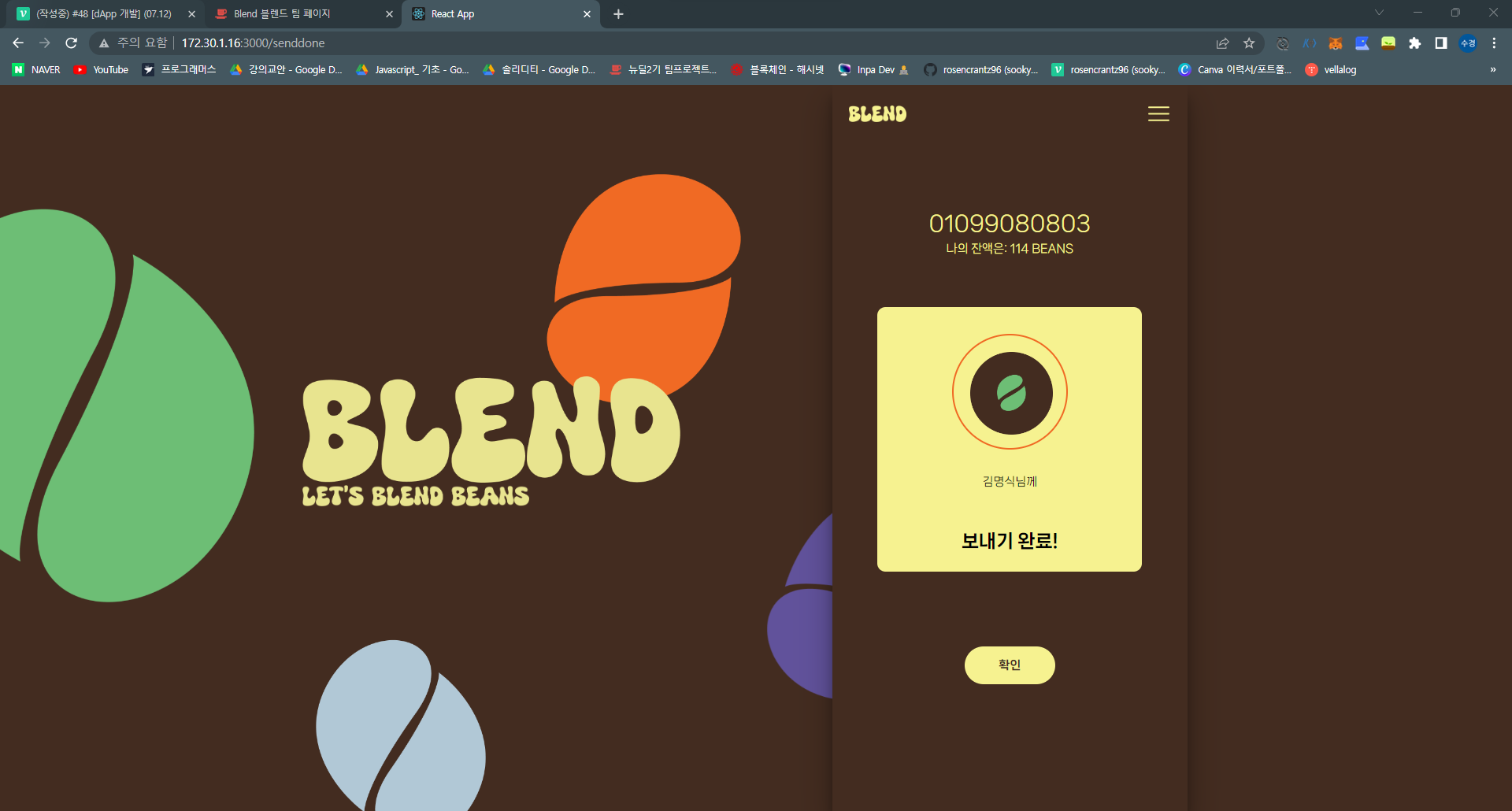Click the not secure warning icon

pos(104,43)
